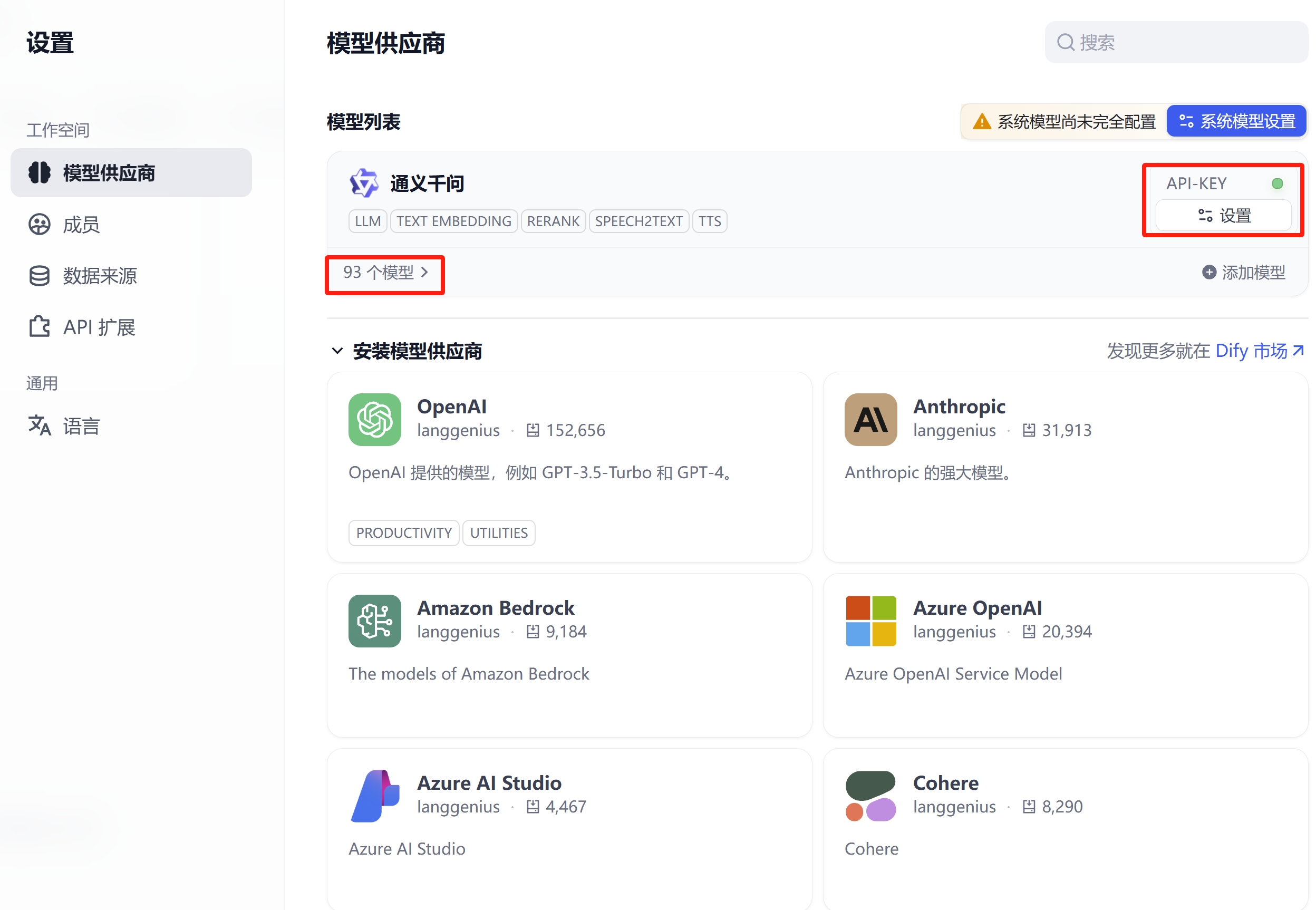Open the Anthropic provider card title

[959, 406]
